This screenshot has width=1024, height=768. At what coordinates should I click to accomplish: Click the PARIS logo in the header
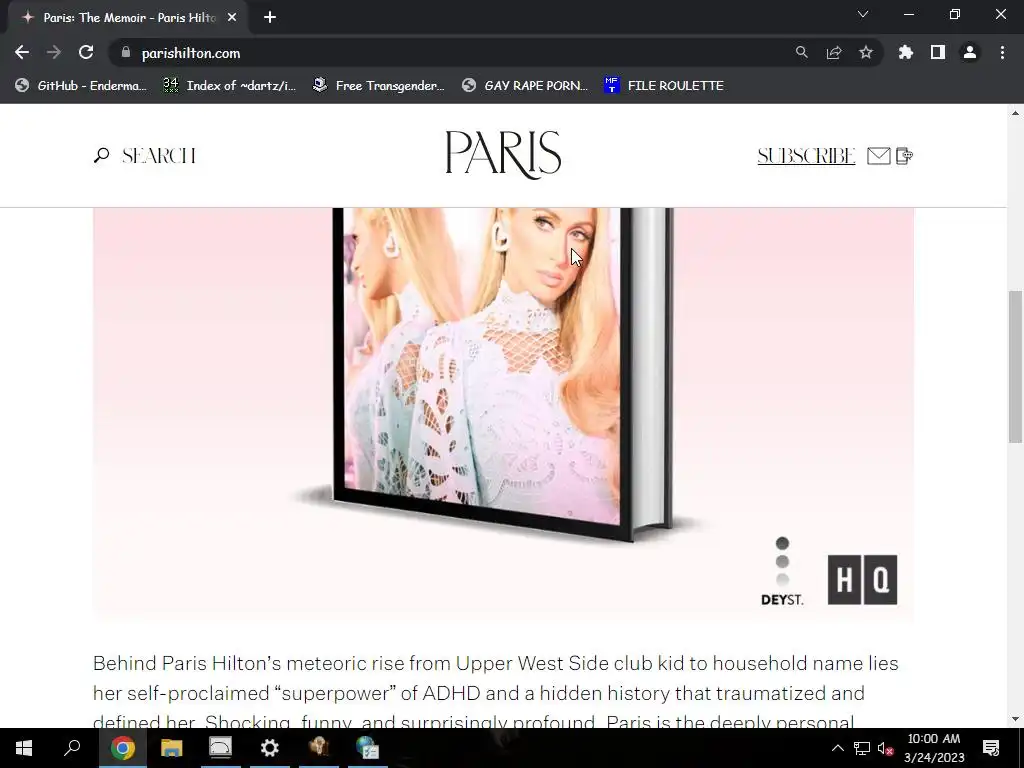tap(503, 155)
